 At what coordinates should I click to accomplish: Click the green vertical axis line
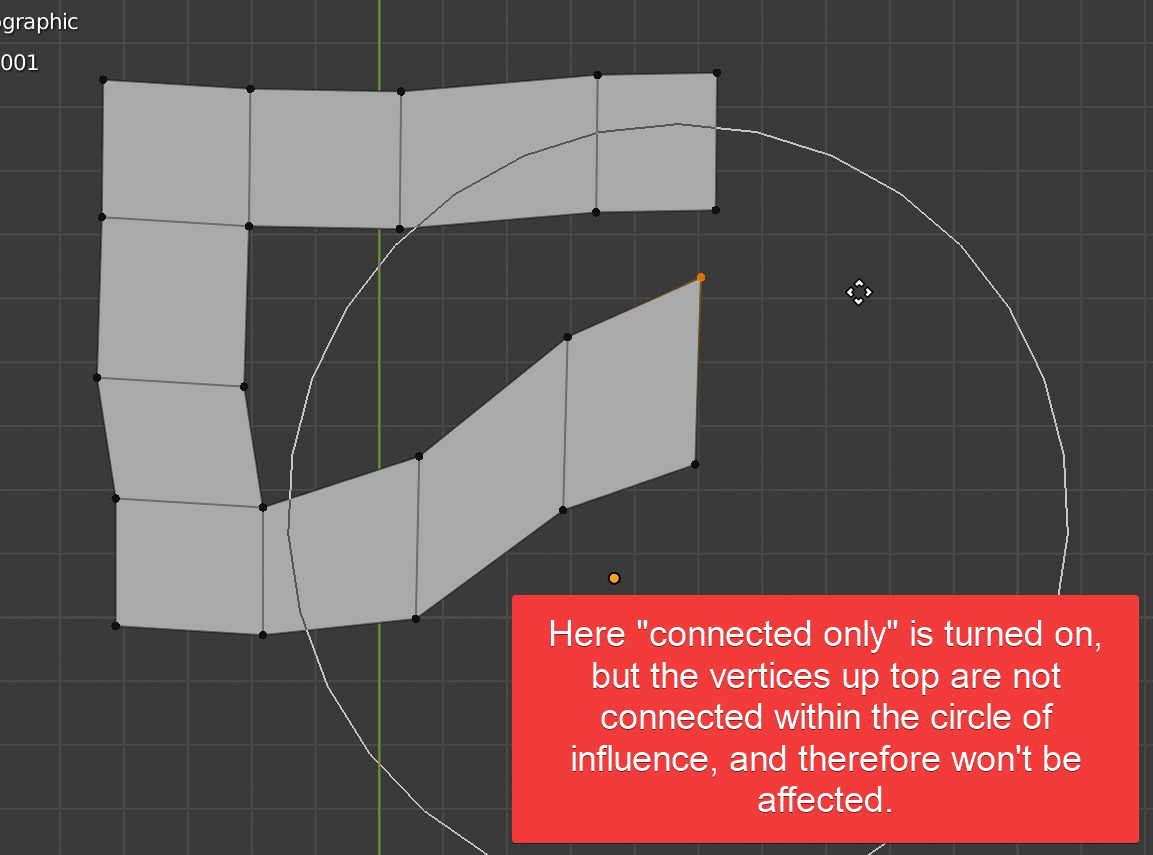380,300
